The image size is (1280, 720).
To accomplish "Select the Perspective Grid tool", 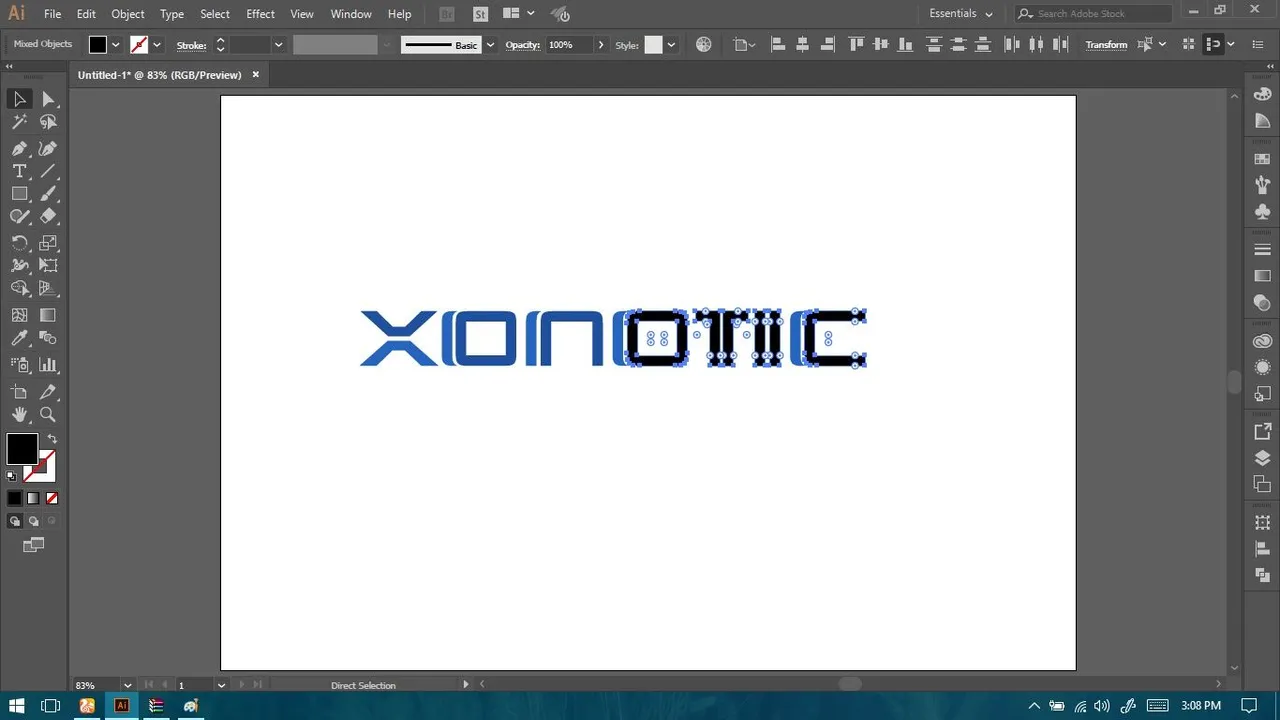I will click(48, 288).
